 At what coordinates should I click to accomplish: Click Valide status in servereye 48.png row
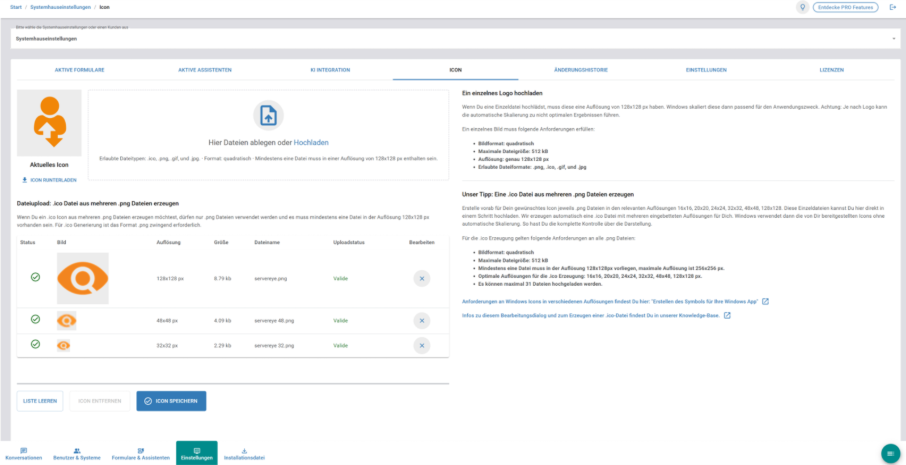pyautogui.click(x=340, y=321)
